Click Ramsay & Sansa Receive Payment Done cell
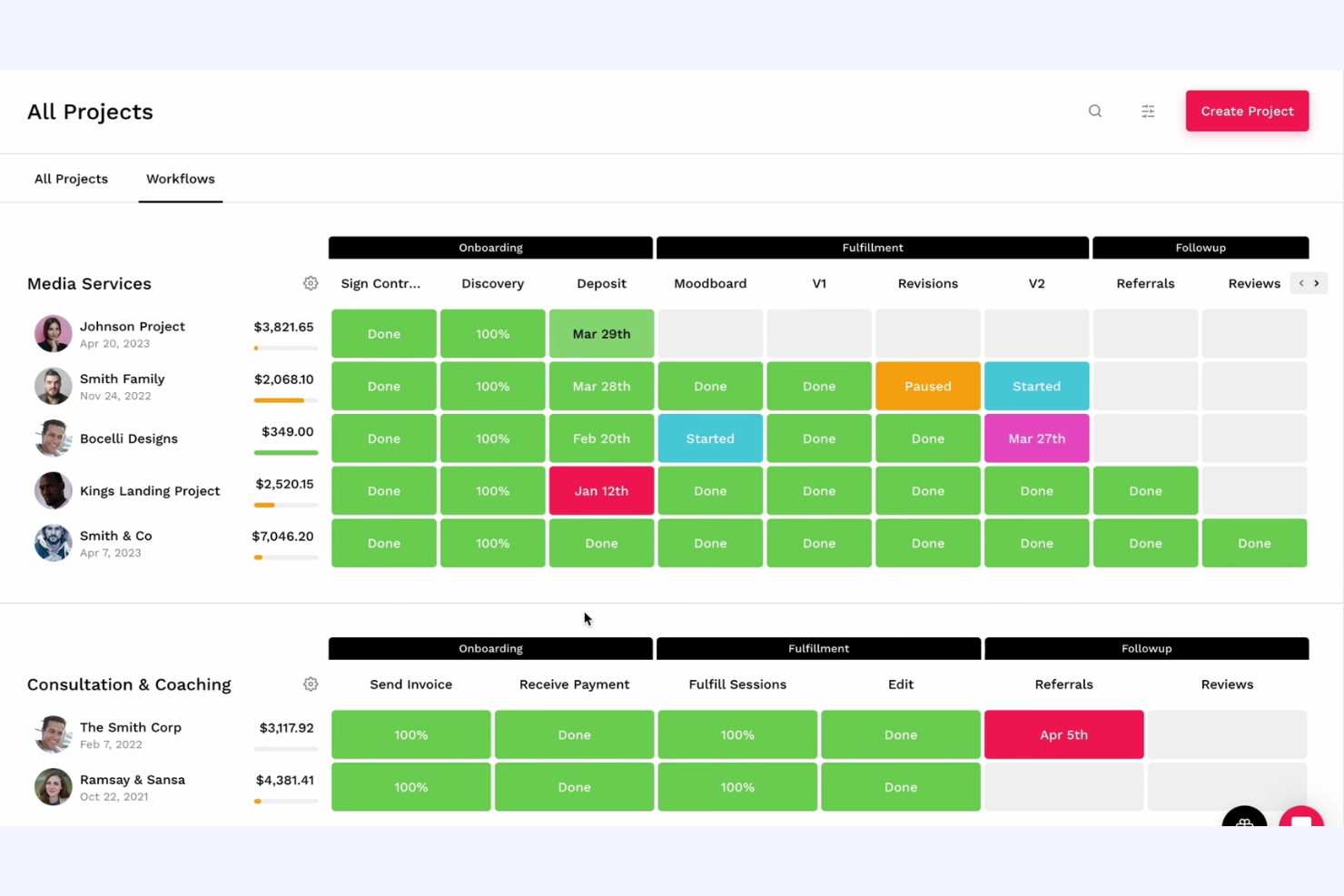The height and width of the screenshot is (896, 1344). click(574, 787)
